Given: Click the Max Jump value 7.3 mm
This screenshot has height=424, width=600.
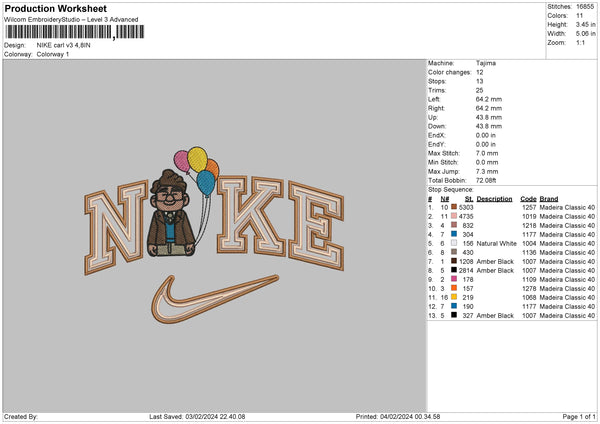Looking at the screenshot, I should [487, 171].
